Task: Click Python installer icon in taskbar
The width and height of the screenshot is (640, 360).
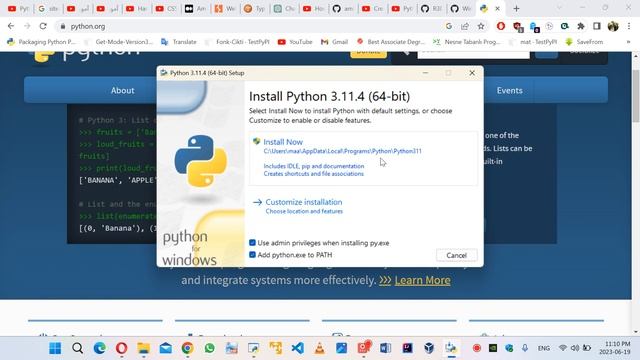Action: [x=451, y=348]
